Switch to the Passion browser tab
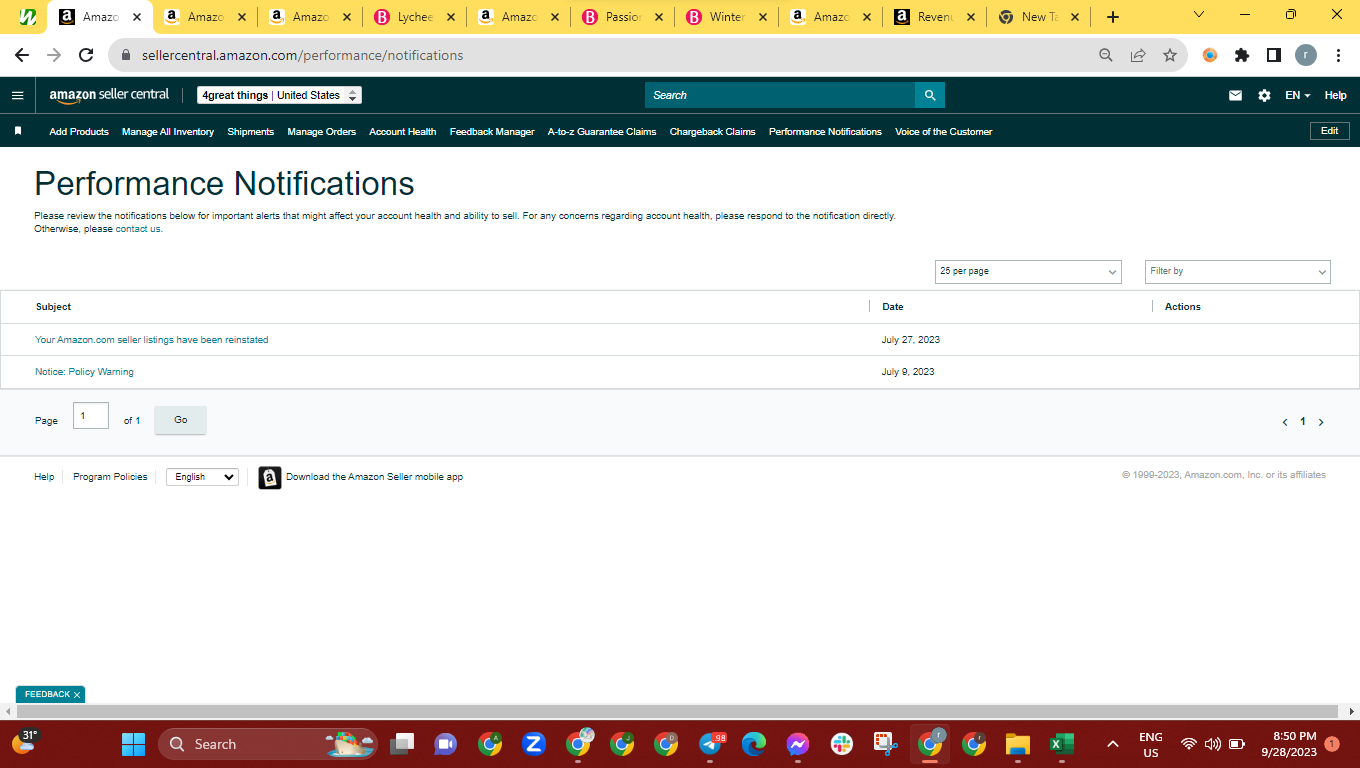 (622, 17)
